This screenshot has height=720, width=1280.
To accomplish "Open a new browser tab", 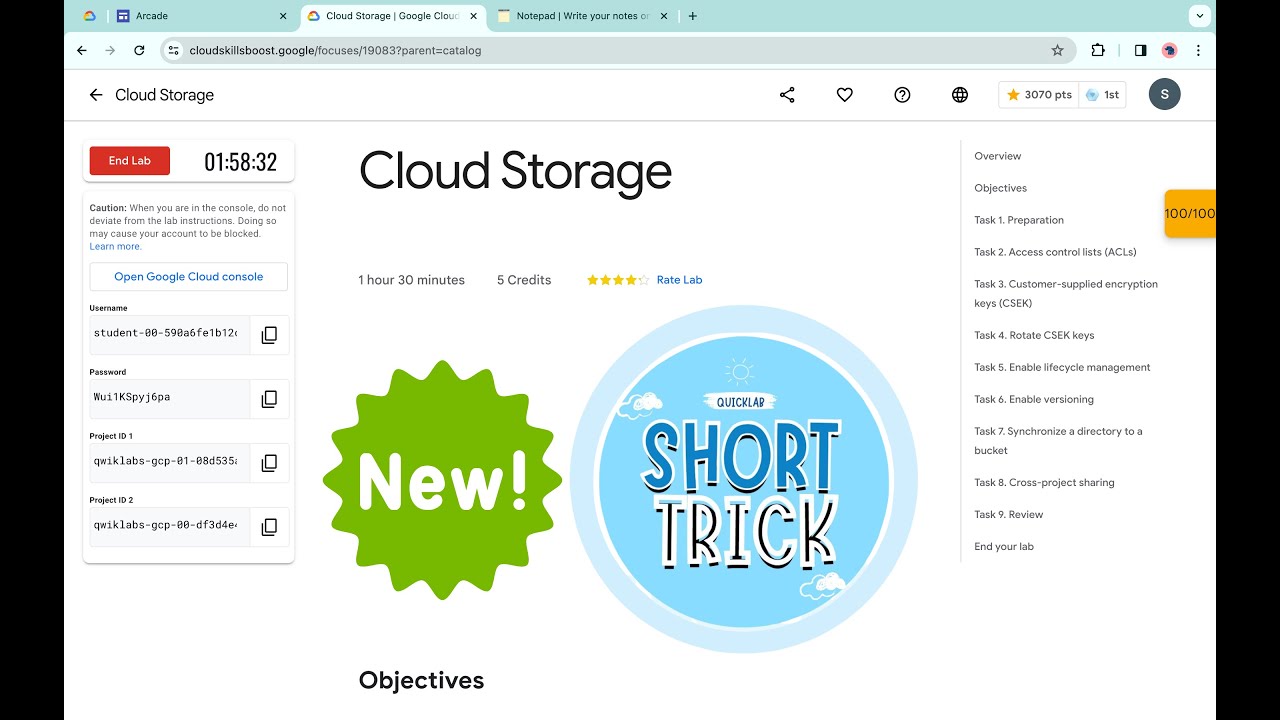I will tap(693, 16).
